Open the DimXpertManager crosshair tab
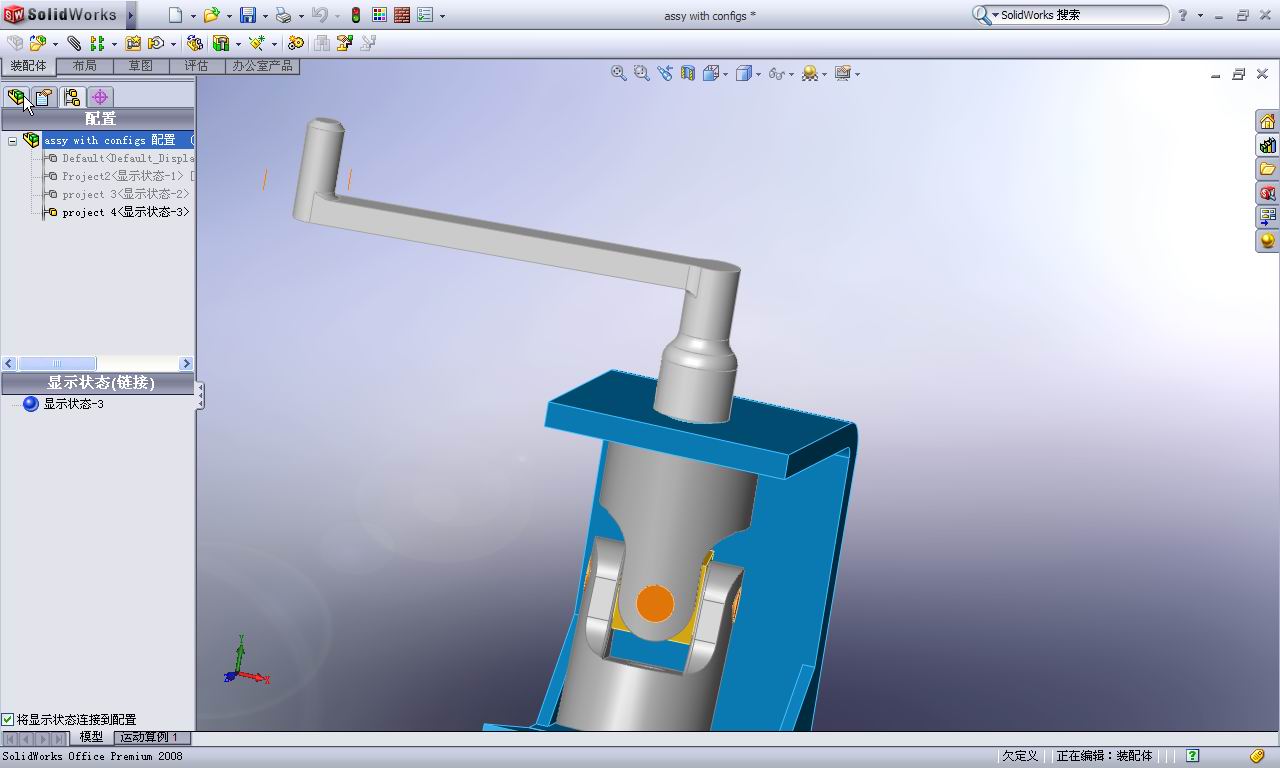Screen dimensions: 1280x768 (x=99, y=97)
